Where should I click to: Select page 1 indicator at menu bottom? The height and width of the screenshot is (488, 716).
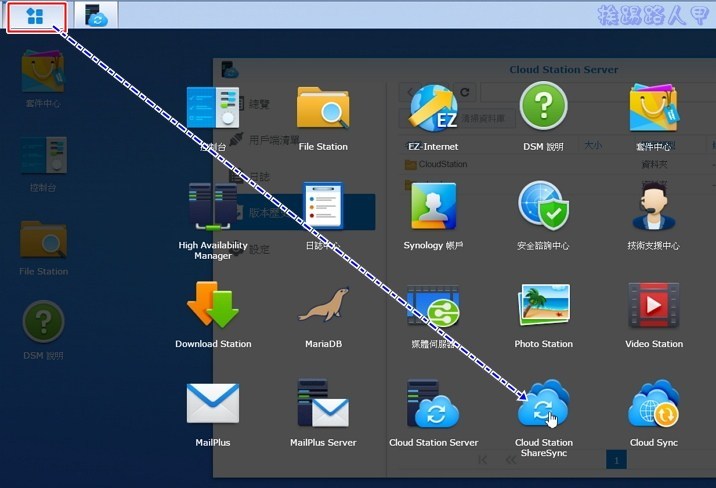pyautogui.click(x=616, y=459)
